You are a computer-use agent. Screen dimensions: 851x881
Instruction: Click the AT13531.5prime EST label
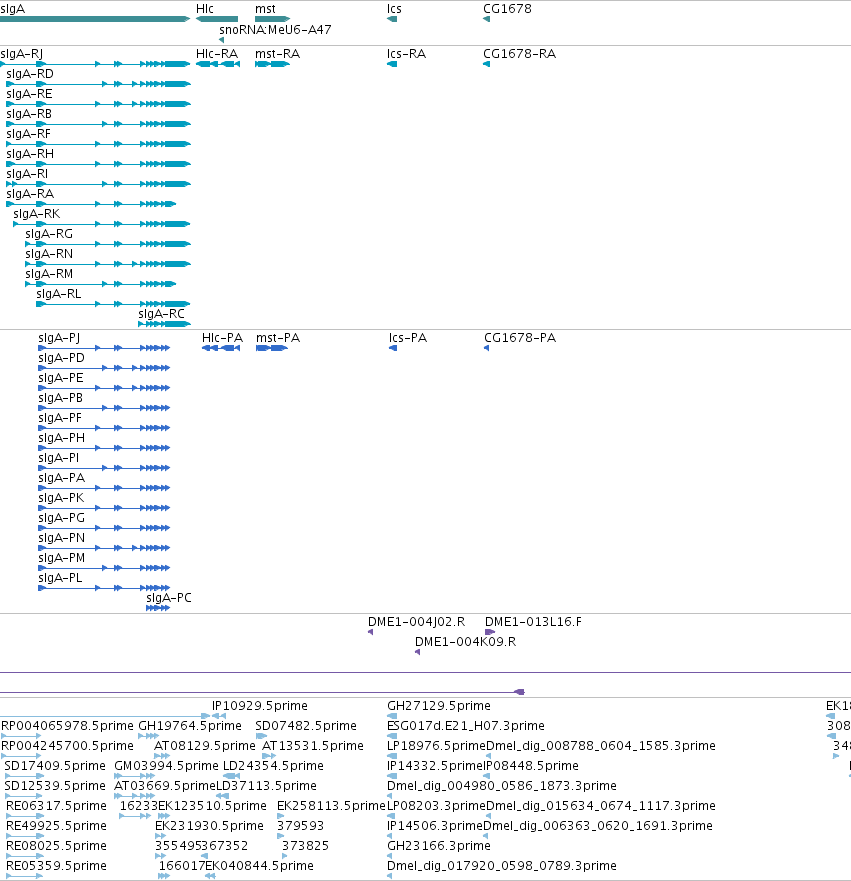coord(313,746)
